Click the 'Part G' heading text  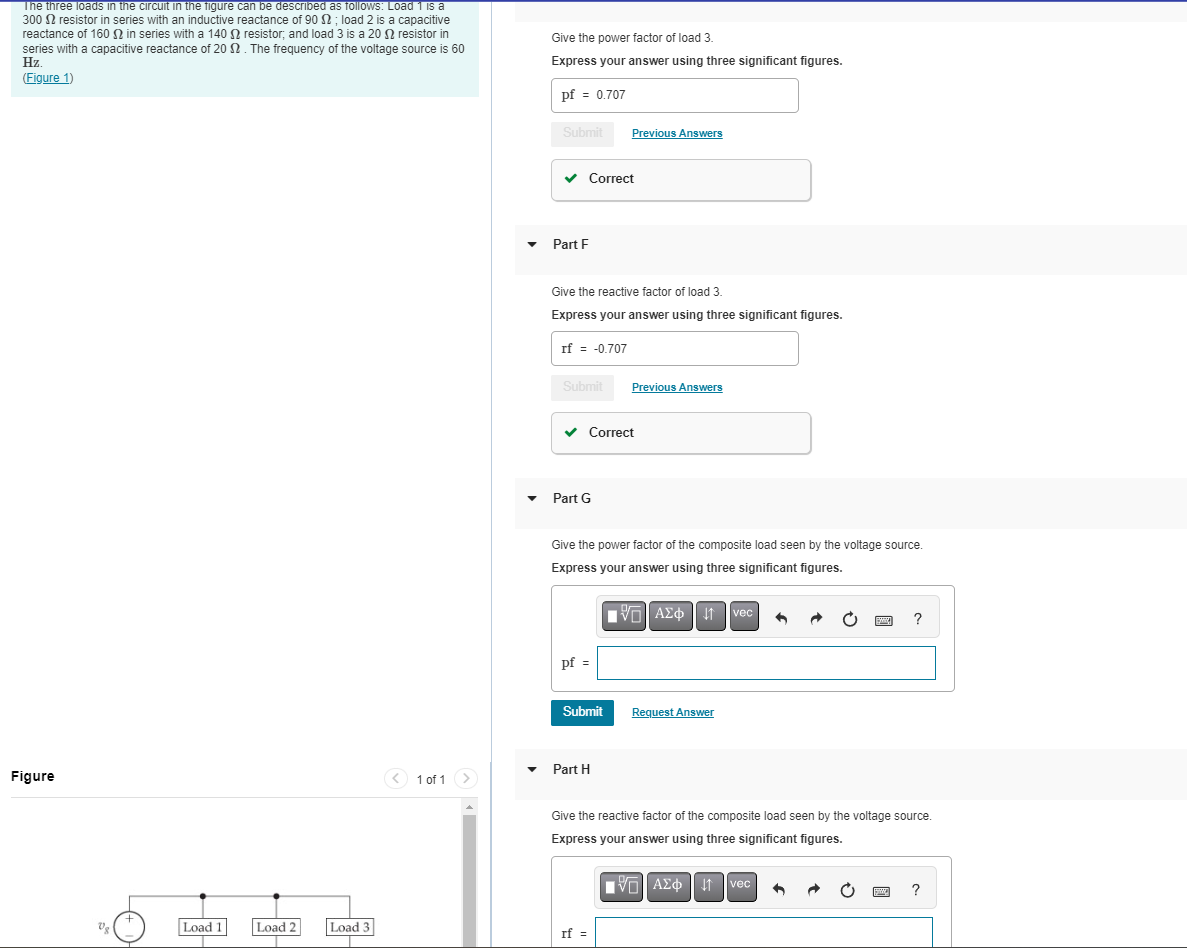(572, 498)
